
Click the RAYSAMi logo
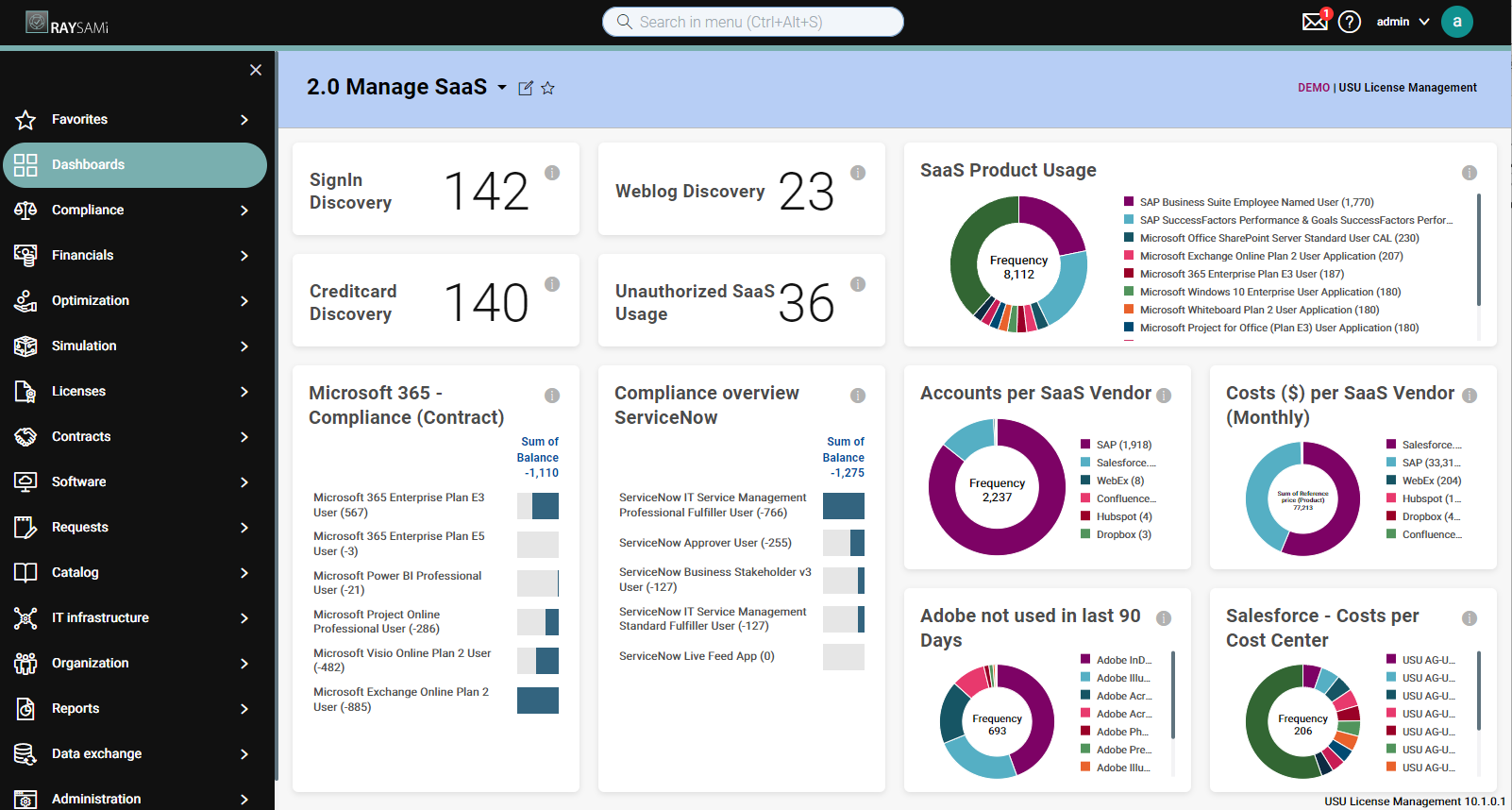point(68,23)
